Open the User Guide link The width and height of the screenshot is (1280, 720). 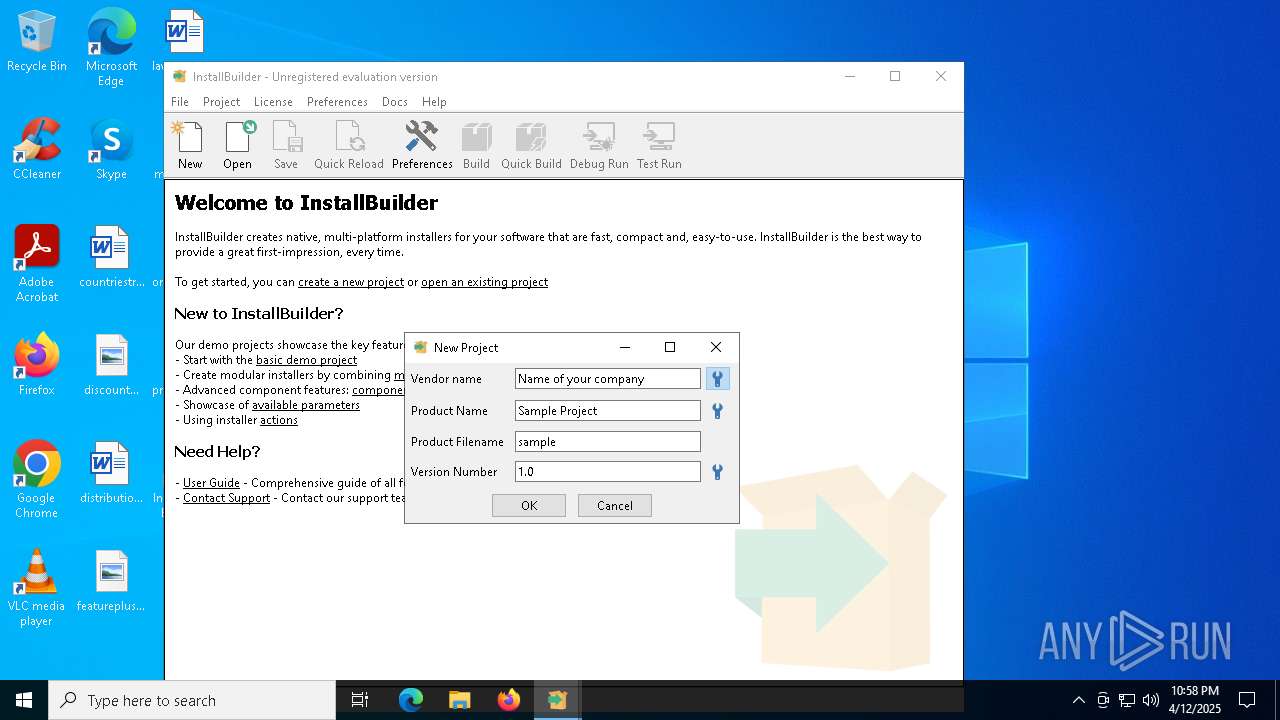coord(211,483)
